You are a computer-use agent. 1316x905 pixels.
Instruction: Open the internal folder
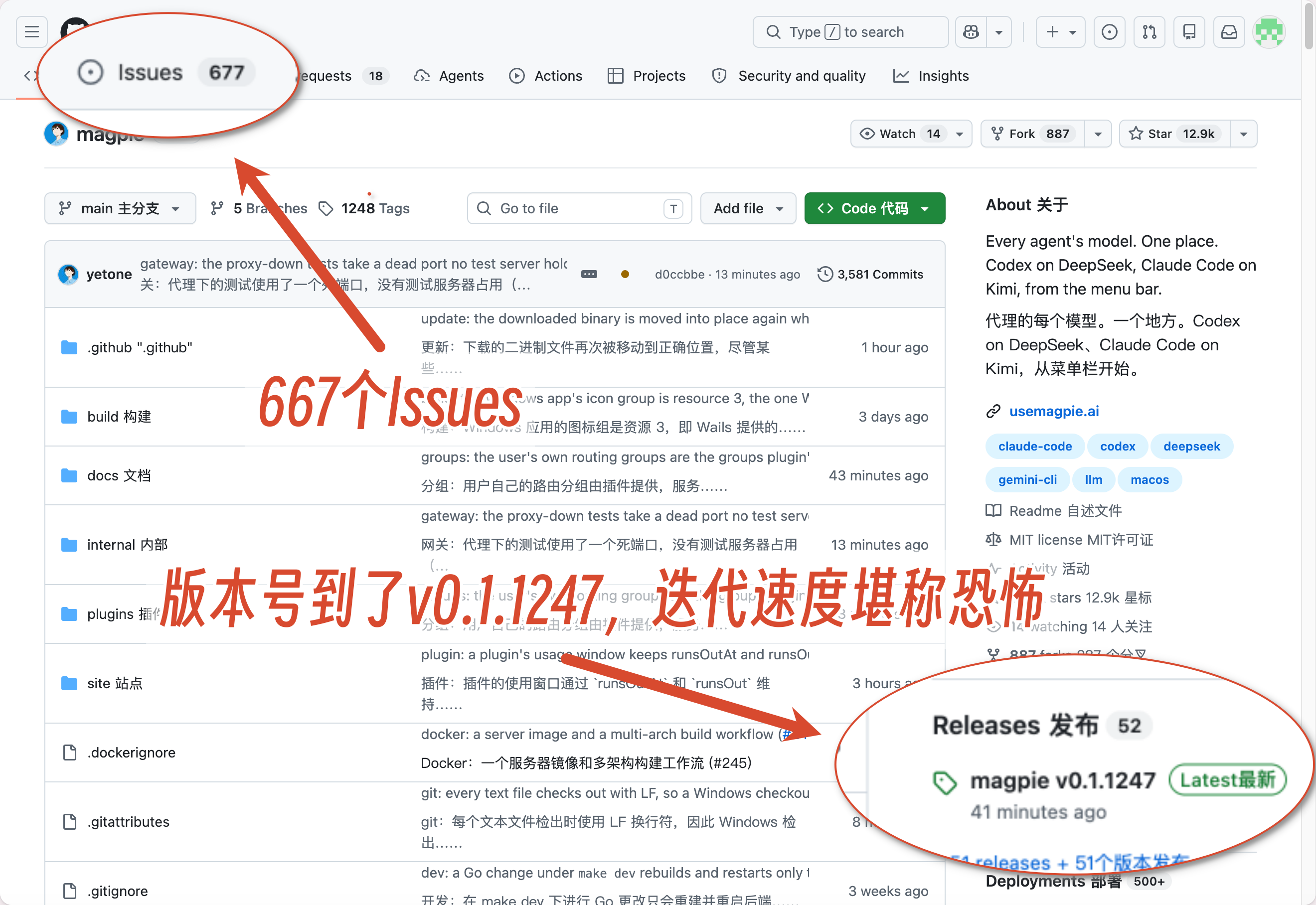128,544
